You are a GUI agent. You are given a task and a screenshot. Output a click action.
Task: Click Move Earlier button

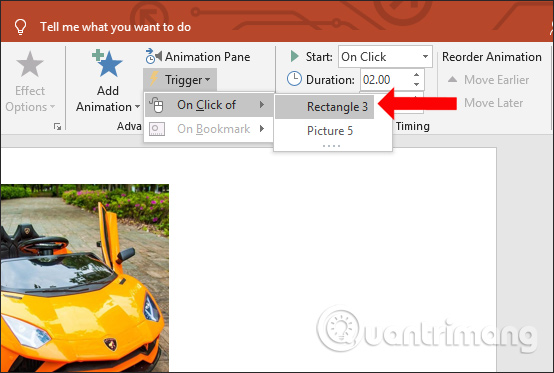[x=488, y=80]
